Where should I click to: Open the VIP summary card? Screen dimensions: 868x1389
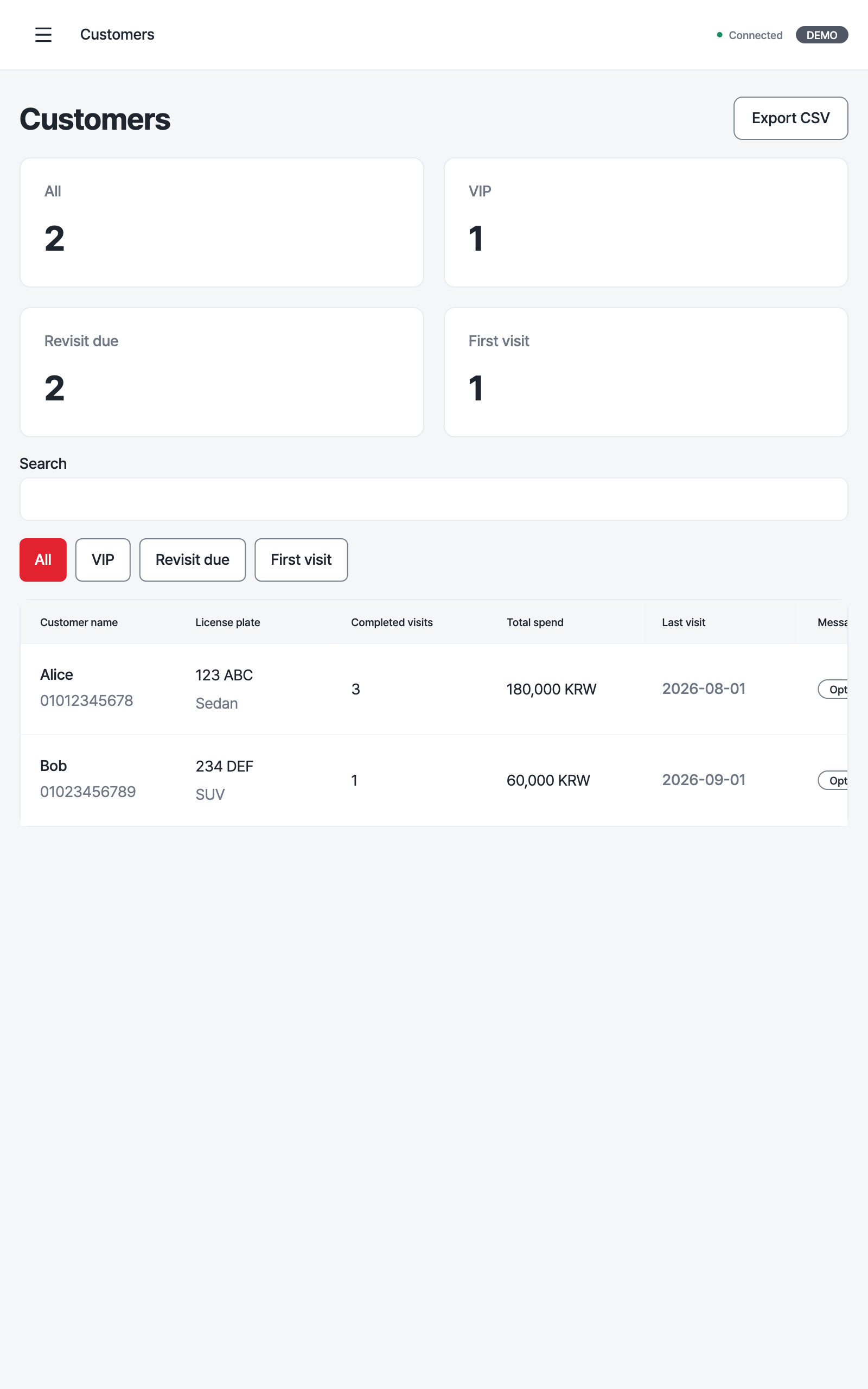click(x=646, y=222)
